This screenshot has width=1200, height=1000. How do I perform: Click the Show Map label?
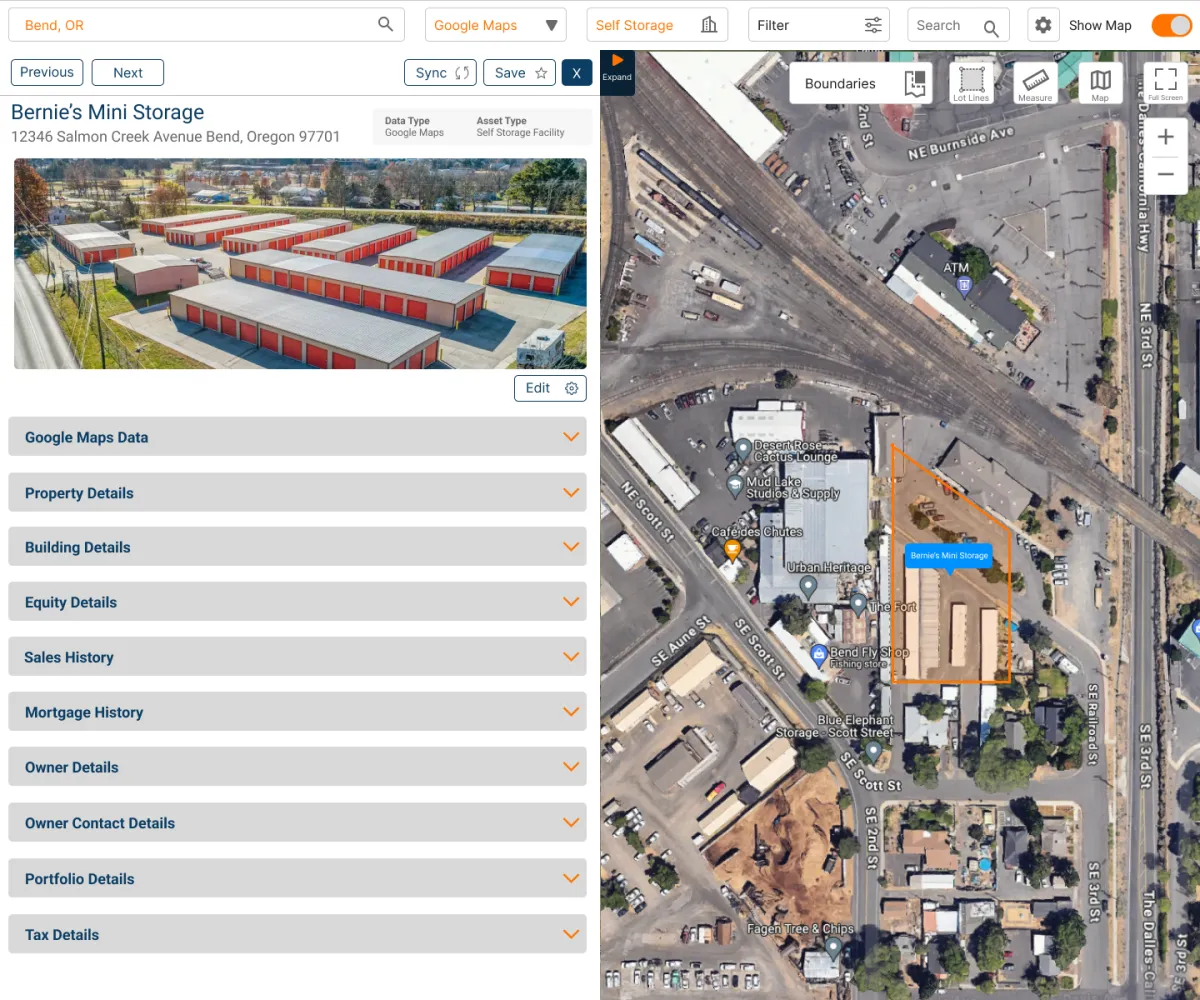click(1100, 25)
